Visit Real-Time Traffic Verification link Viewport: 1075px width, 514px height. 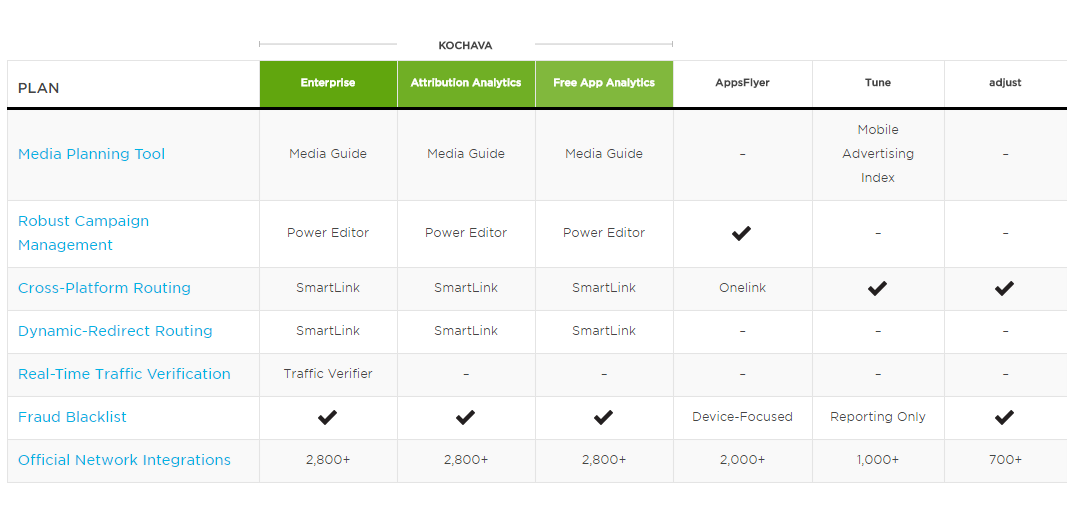124,374
